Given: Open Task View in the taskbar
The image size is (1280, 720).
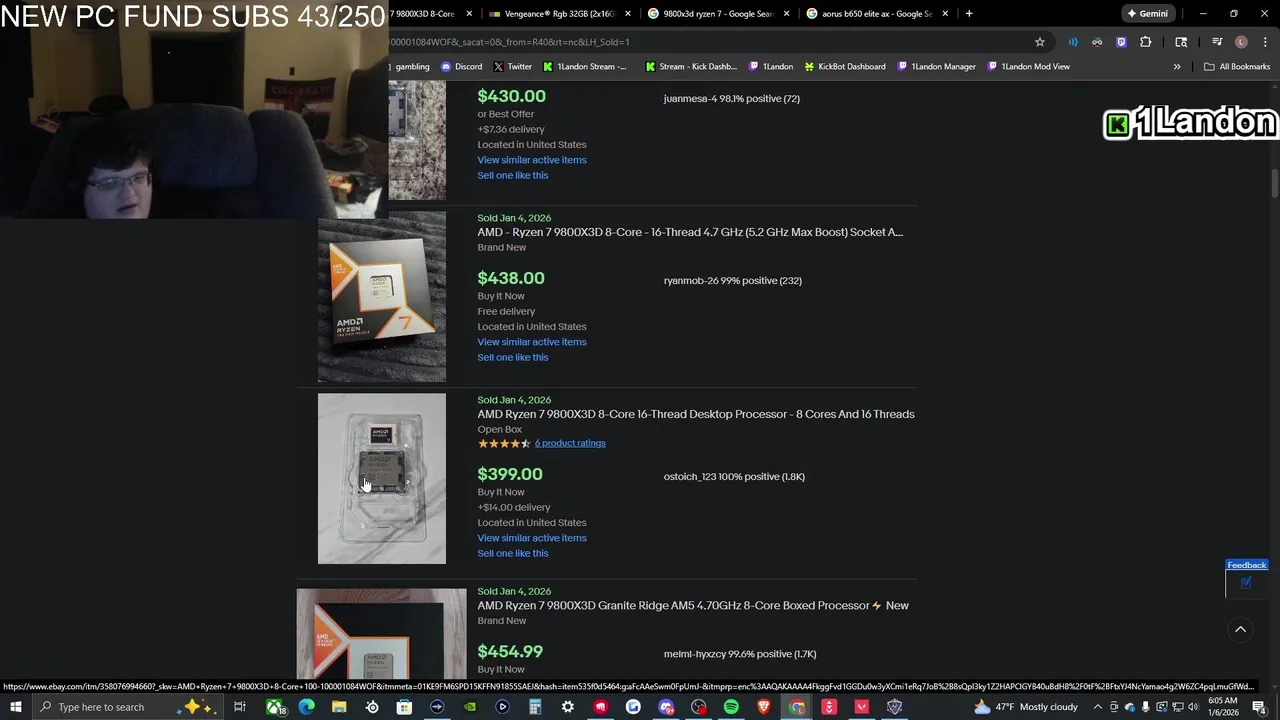Looking at the screenshot, I should click(x=240, y=707).
